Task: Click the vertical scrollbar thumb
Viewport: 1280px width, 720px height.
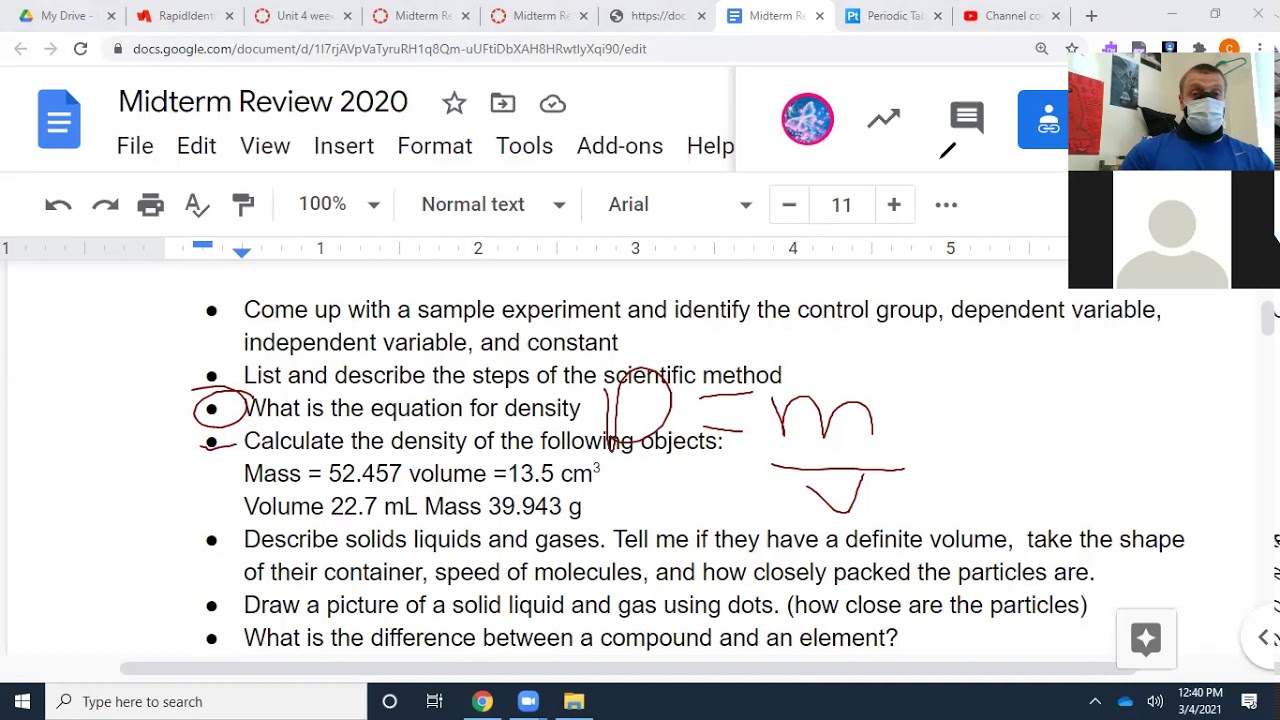Action: point(1269,318)
